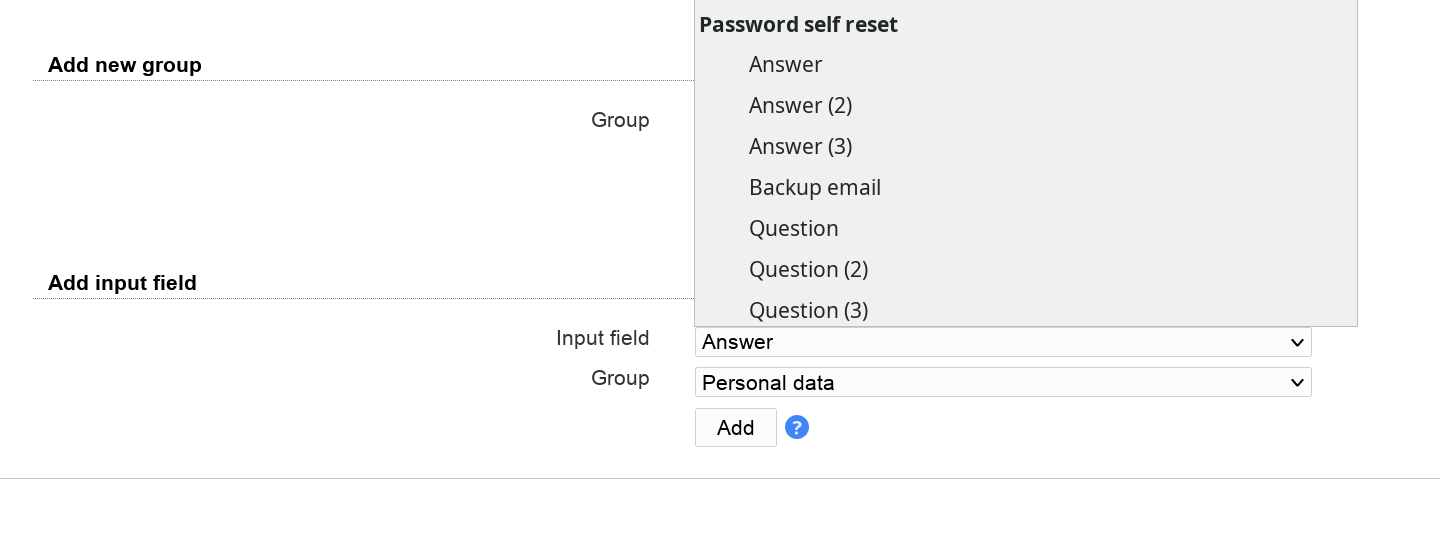Pick Question (3) at the list bottom
1440x533 pixels.
tap(808, 310)
